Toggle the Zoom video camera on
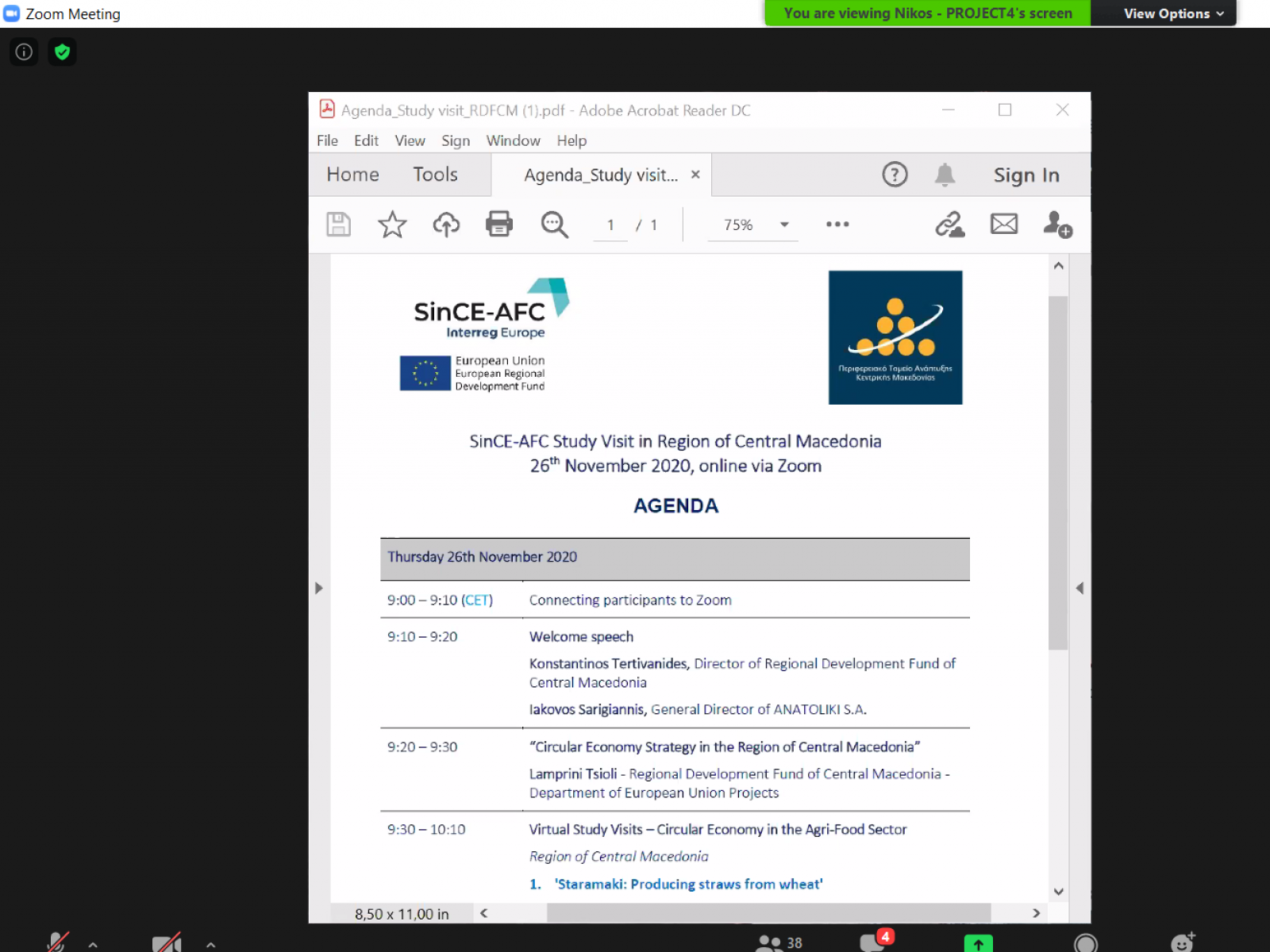Image resolution: width=1270 pixels, height=952 pixels. (167, 942)
